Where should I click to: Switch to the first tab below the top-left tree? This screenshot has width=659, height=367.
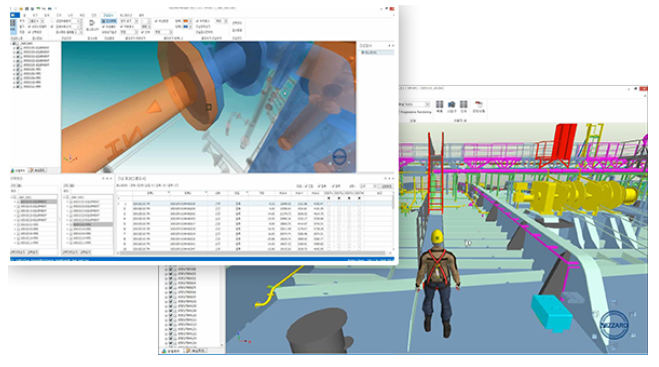click(19, 171)
